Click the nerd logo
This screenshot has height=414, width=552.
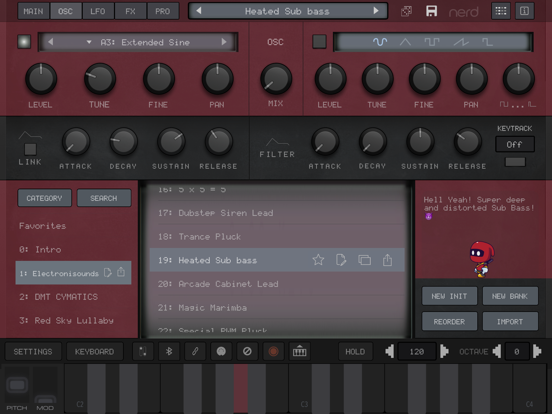[464, 13]
